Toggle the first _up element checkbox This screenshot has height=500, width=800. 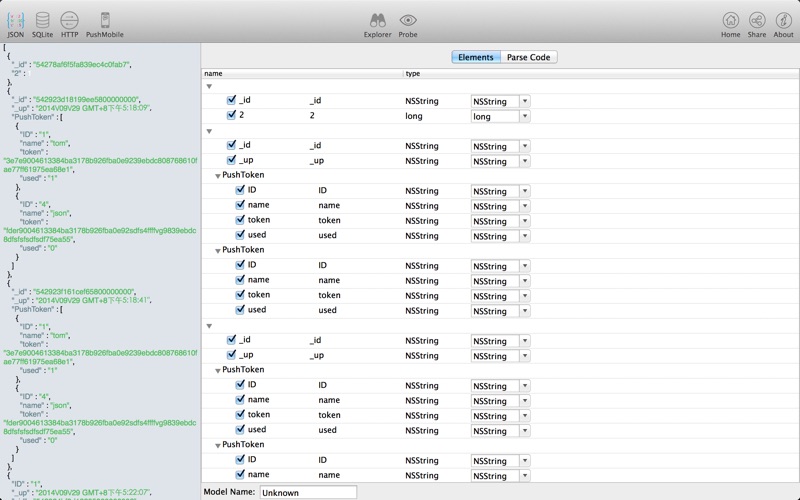coord(232,160)
